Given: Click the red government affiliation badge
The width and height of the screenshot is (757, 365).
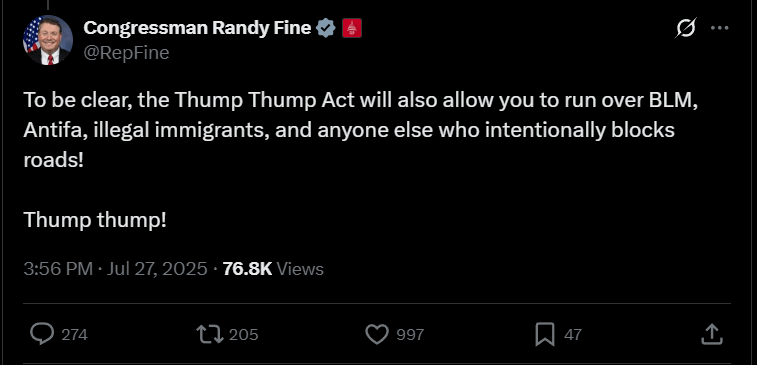Looking at the screenshot, I should [x=351, y=28].
